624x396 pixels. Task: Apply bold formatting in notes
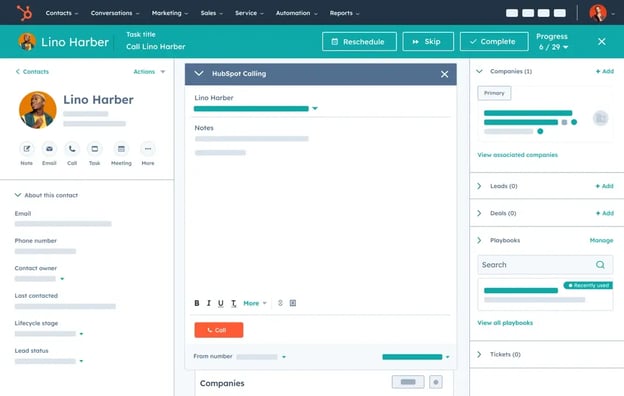click(197, 303)
